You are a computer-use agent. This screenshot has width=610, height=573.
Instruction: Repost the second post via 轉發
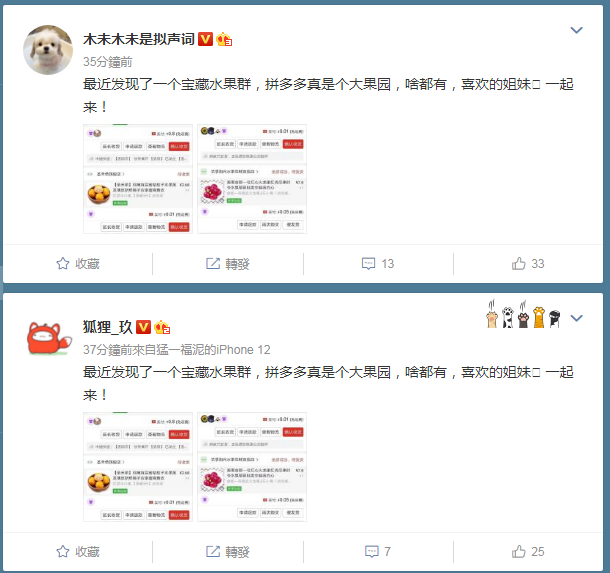pyautogui.click(x=228, y=552)
